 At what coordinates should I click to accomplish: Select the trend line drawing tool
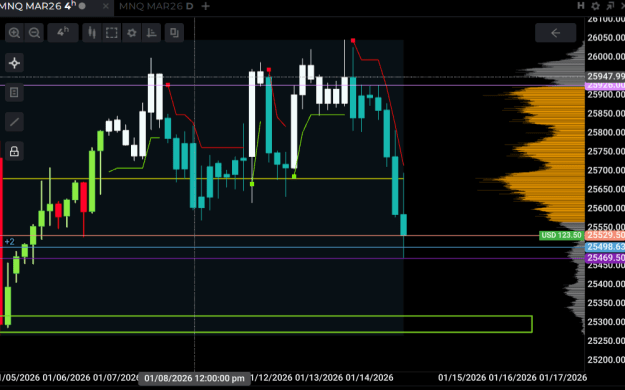[14, 122]
